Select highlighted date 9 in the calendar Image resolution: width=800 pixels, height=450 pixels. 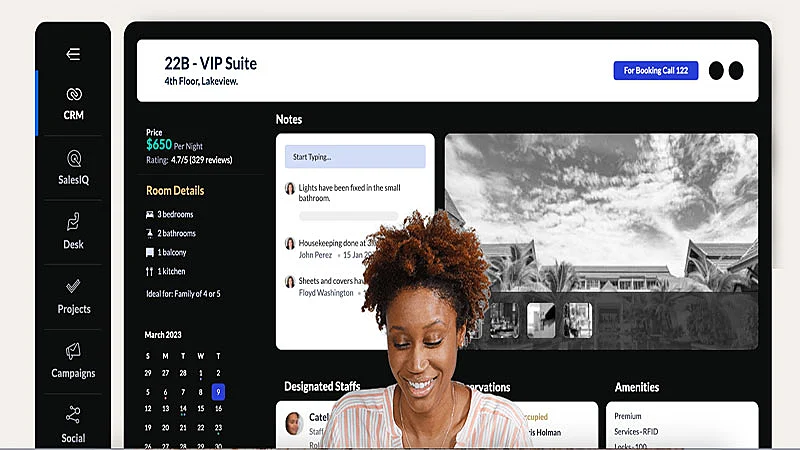[x=218, y=392]
